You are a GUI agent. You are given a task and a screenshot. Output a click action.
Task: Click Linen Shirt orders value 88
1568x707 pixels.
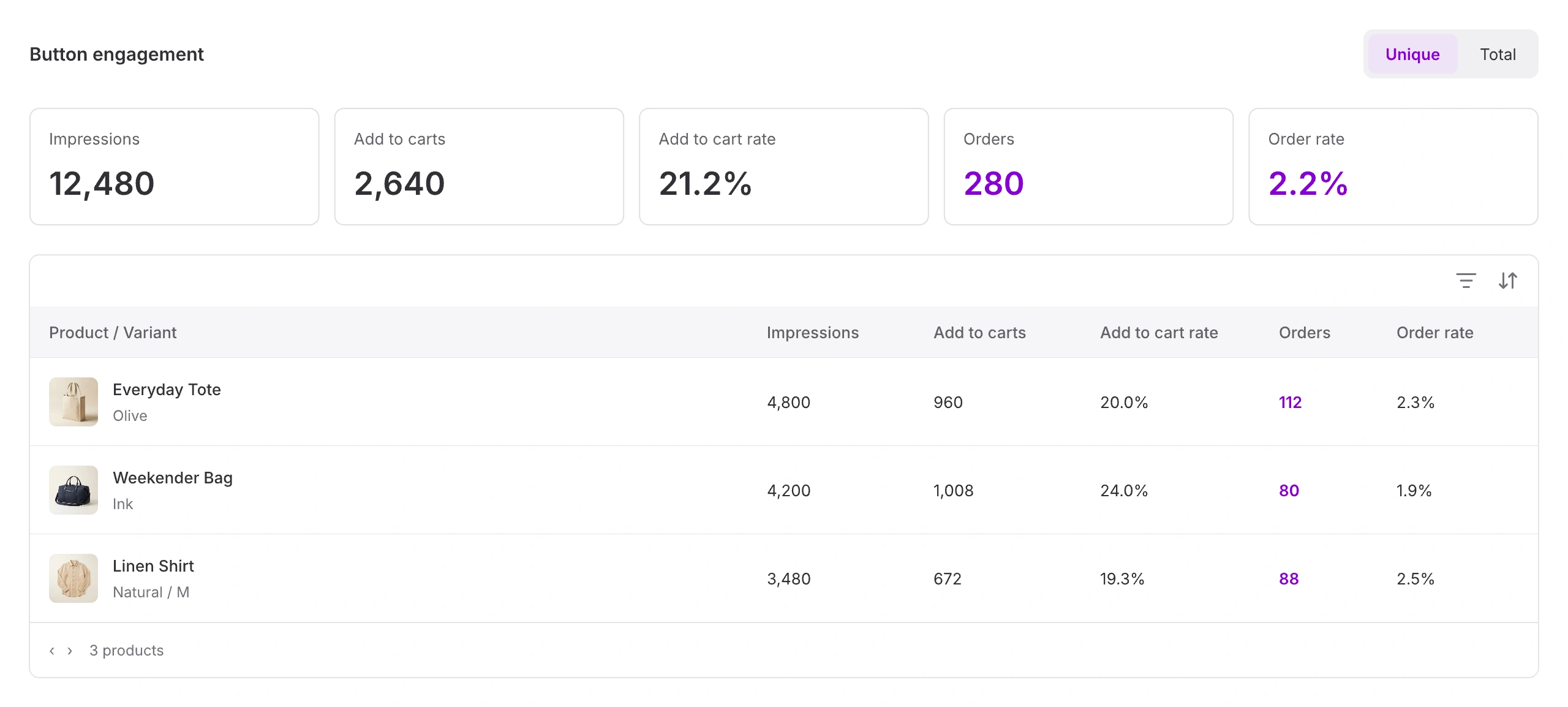(x=1289, y=579)
